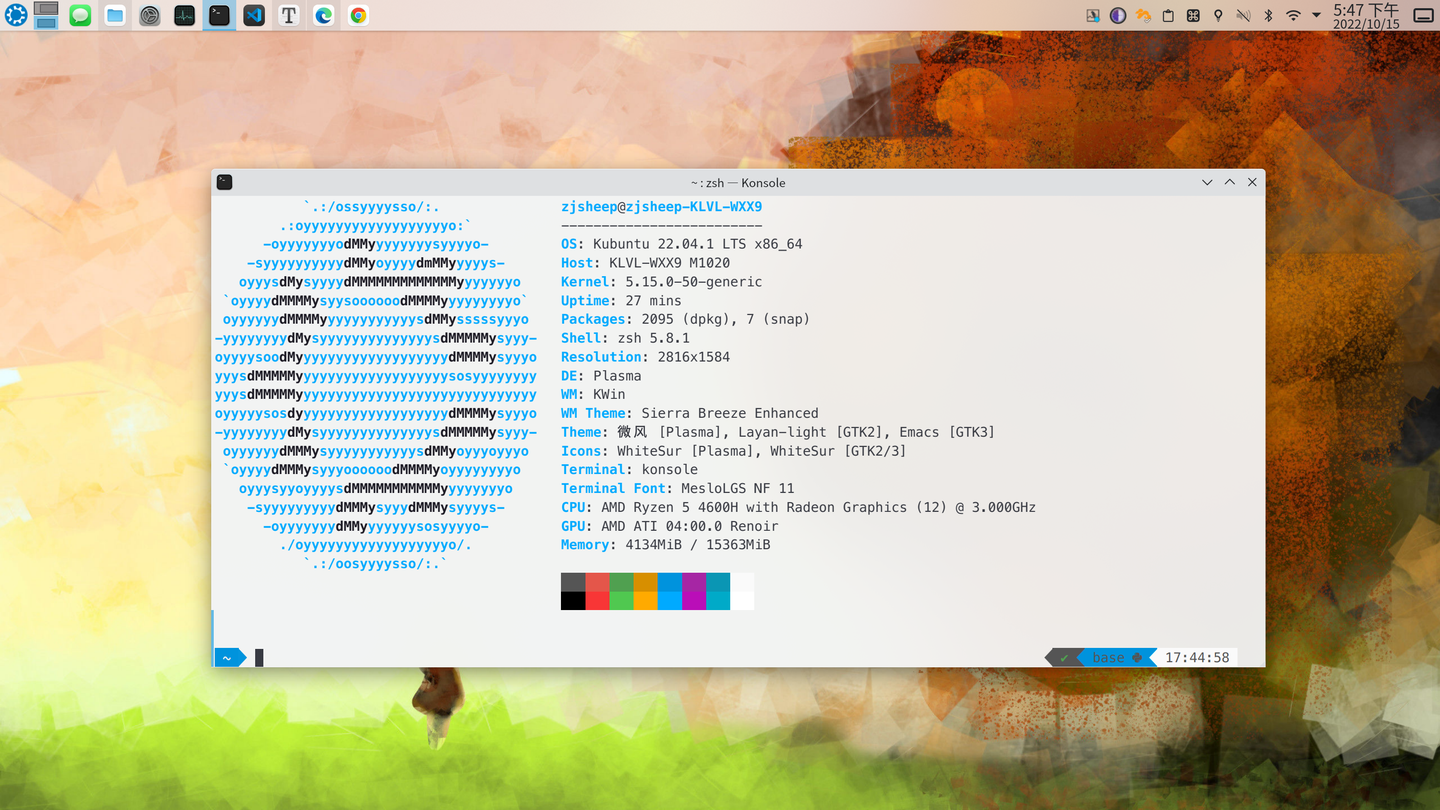Click the black color block

tap(573, 601)
